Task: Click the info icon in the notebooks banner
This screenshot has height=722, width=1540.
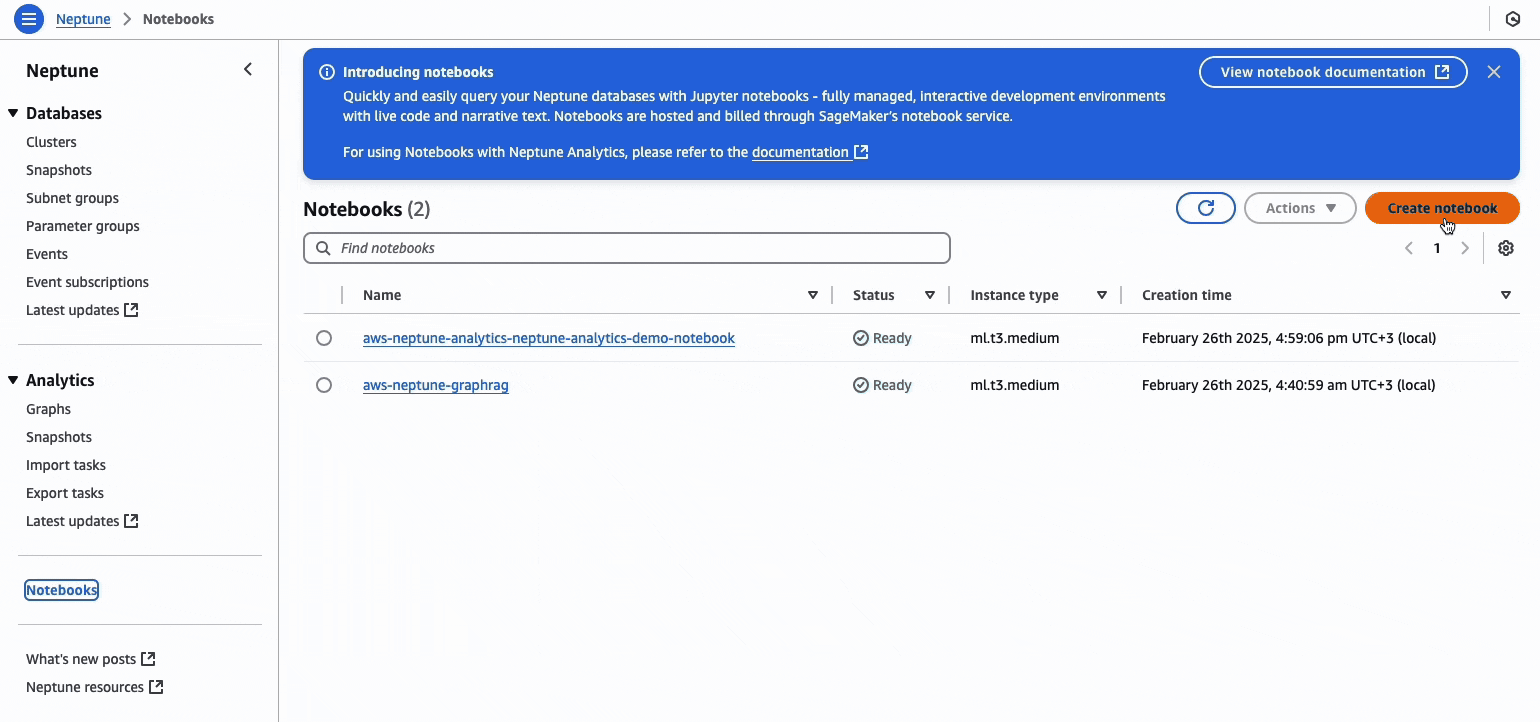Action: click(326, 71)
